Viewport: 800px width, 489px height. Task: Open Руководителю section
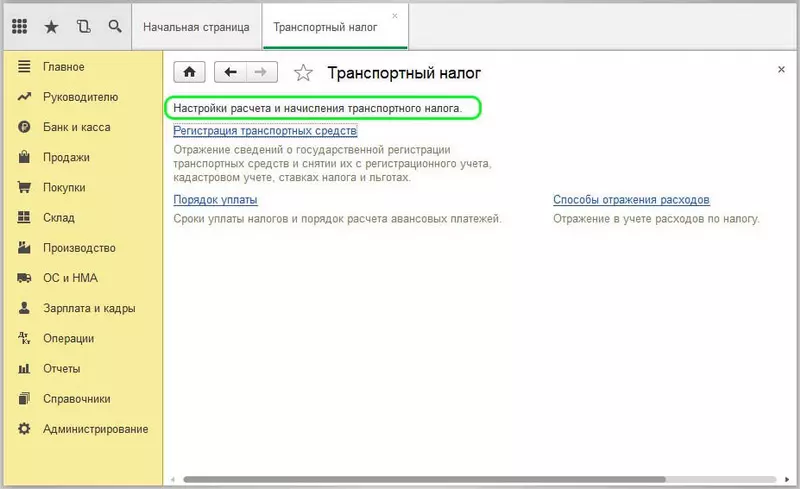click(81, 97)
